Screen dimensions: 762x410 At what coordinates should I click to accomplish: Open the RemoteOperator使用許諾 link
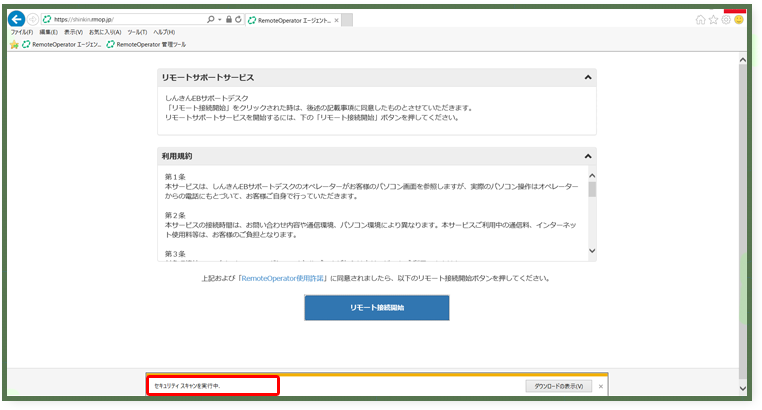282,278
